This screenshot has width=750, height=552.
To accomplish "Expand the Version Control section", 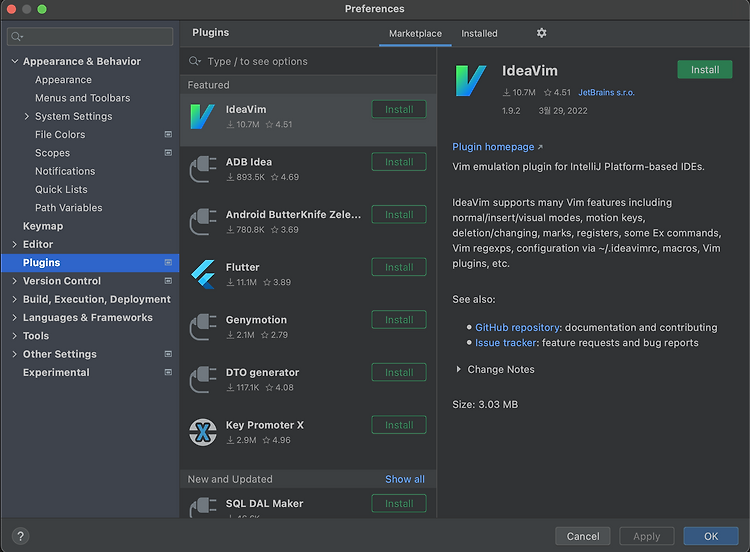I will [15, 281].
